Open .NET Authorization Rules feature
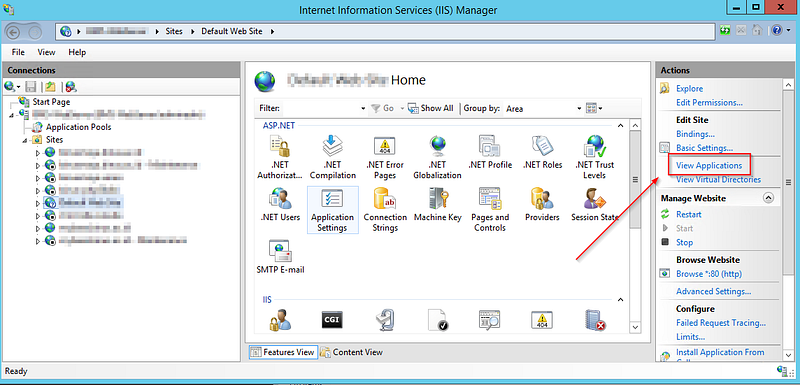This screenshot has height=385, width=800. pyautogui.click(x=280, y=157)
